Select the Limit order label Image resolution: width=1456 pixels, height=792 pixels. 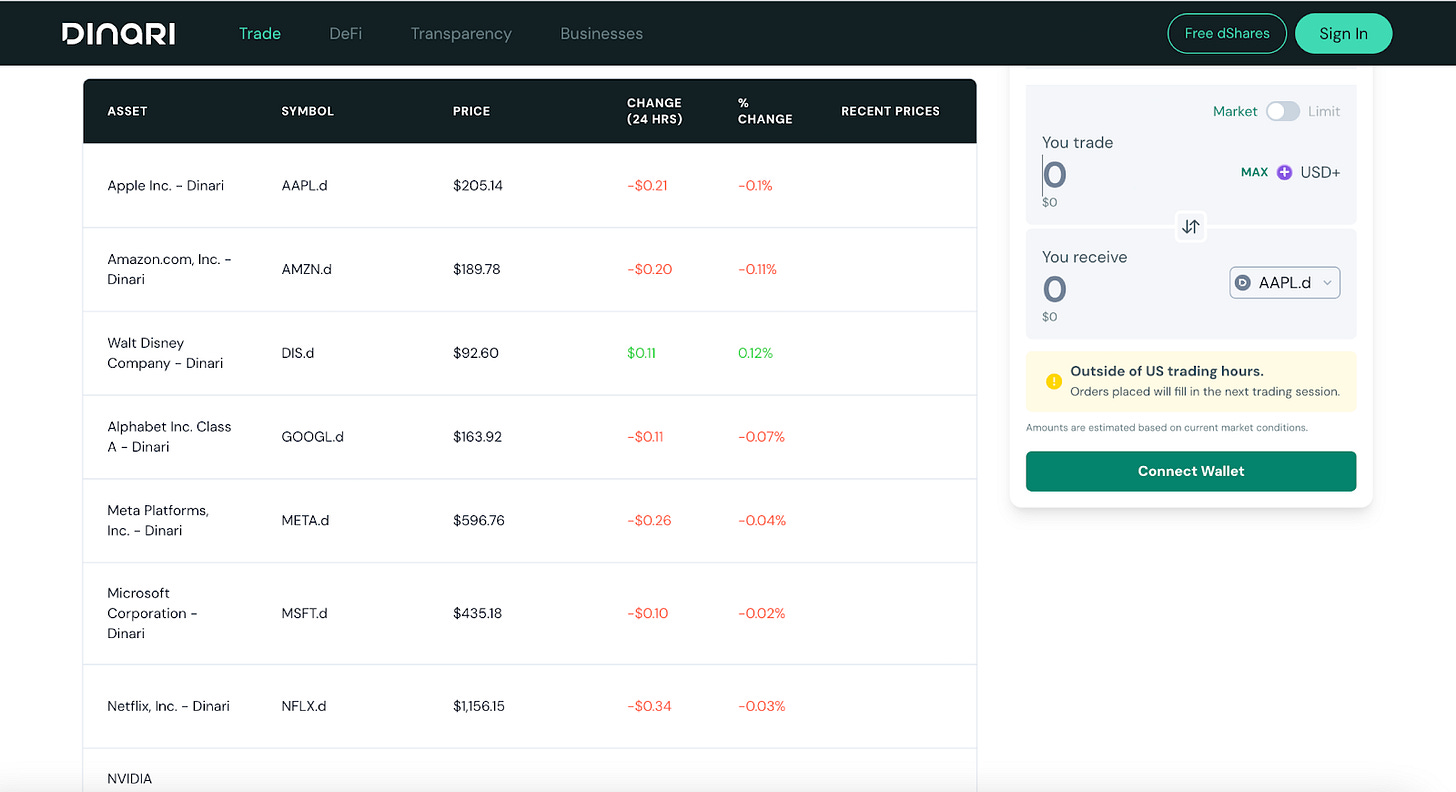[x=1324, y=111]
